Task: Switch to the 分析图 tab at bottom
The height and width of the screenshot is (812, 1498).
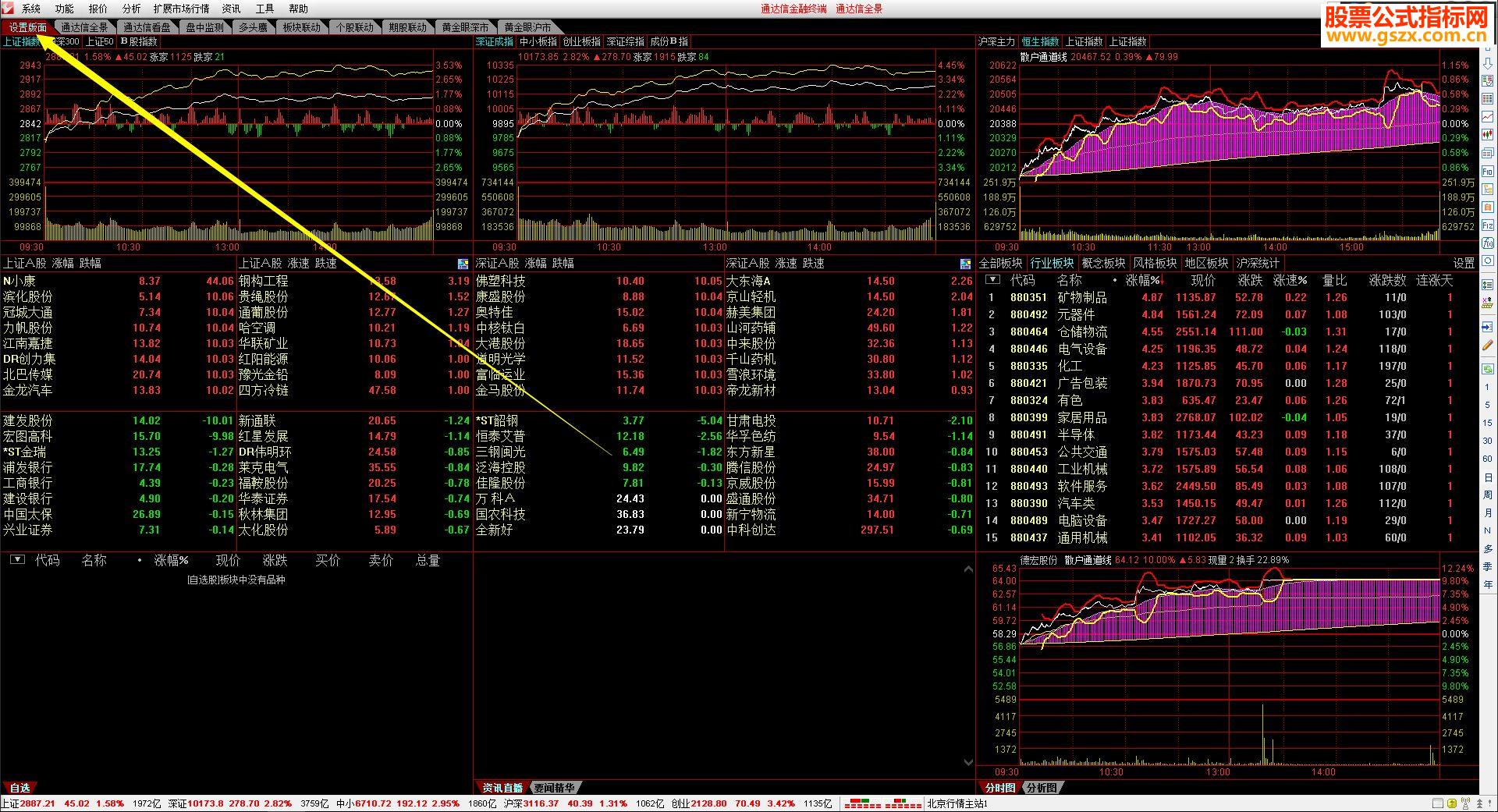Action: [1042, 788]
